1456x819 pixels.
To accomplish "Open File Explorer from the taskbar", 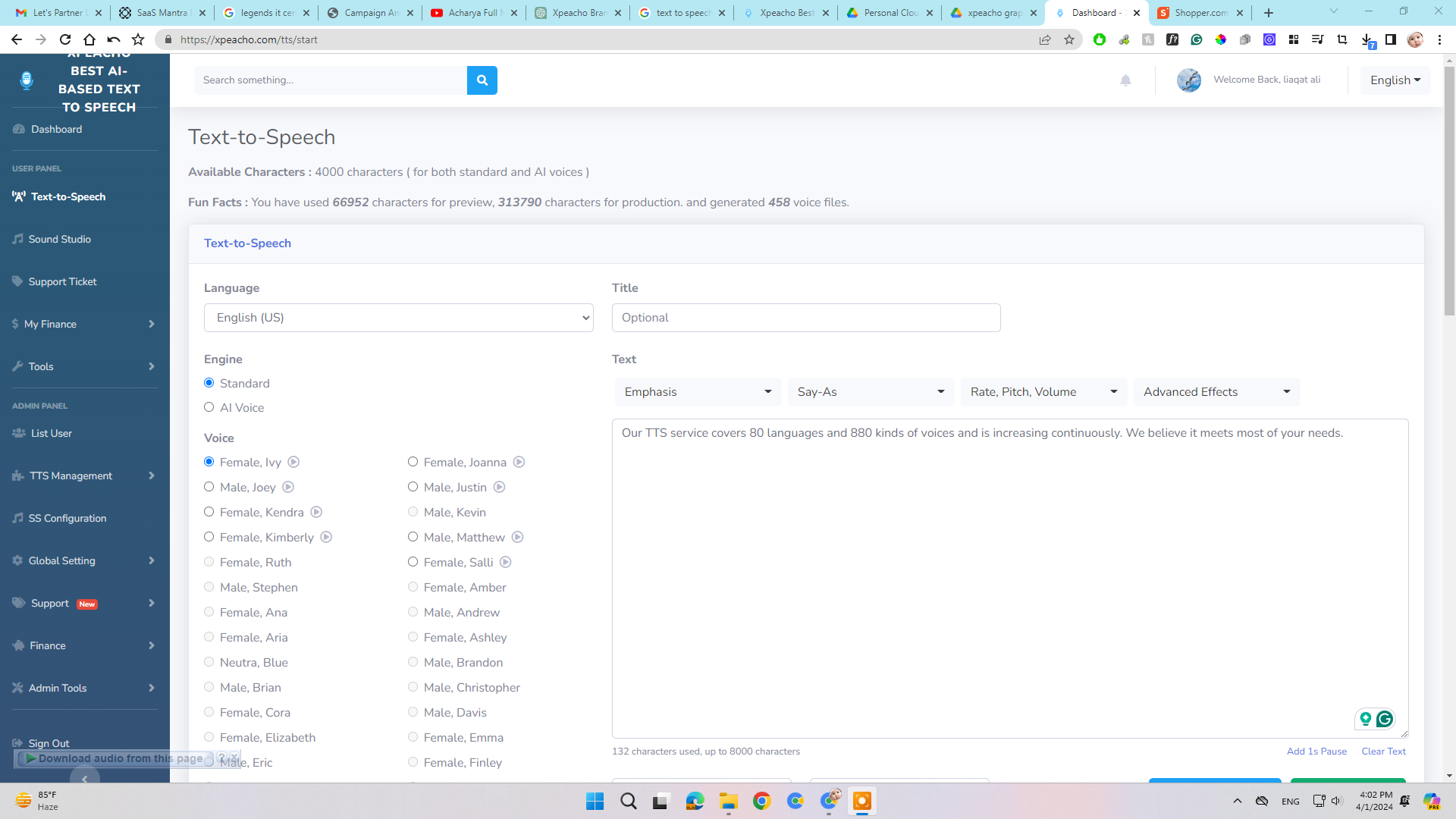I will (728, 801).
